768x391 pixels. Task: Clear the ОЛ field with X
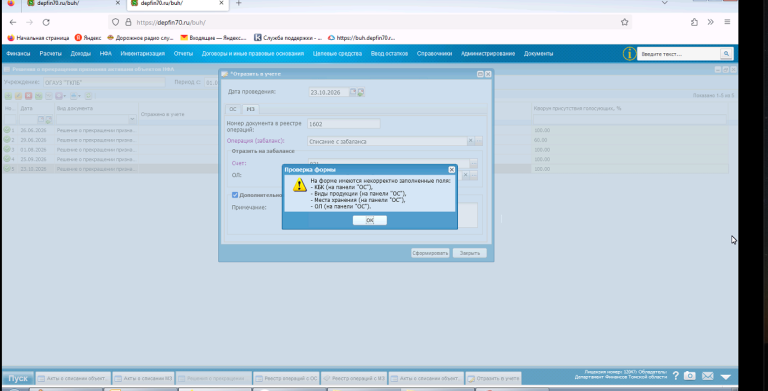tap(465, 175)
